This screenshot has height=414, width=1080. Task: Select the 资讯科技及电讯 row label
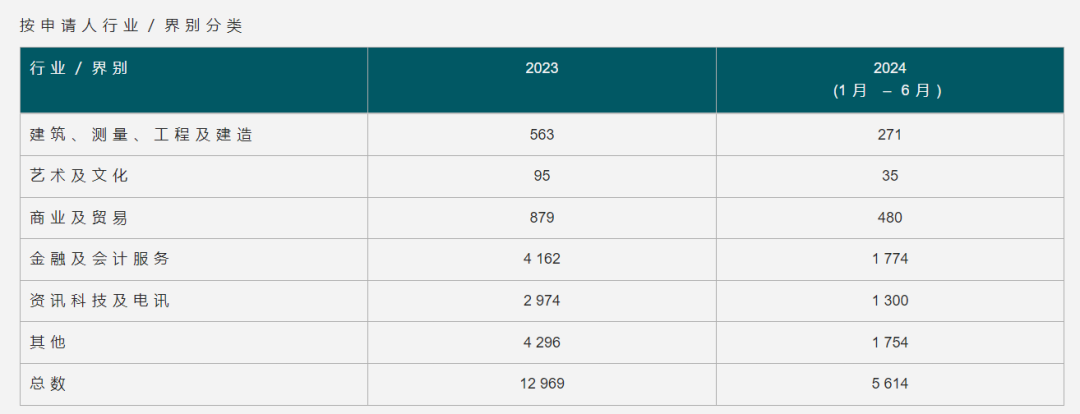99,300
